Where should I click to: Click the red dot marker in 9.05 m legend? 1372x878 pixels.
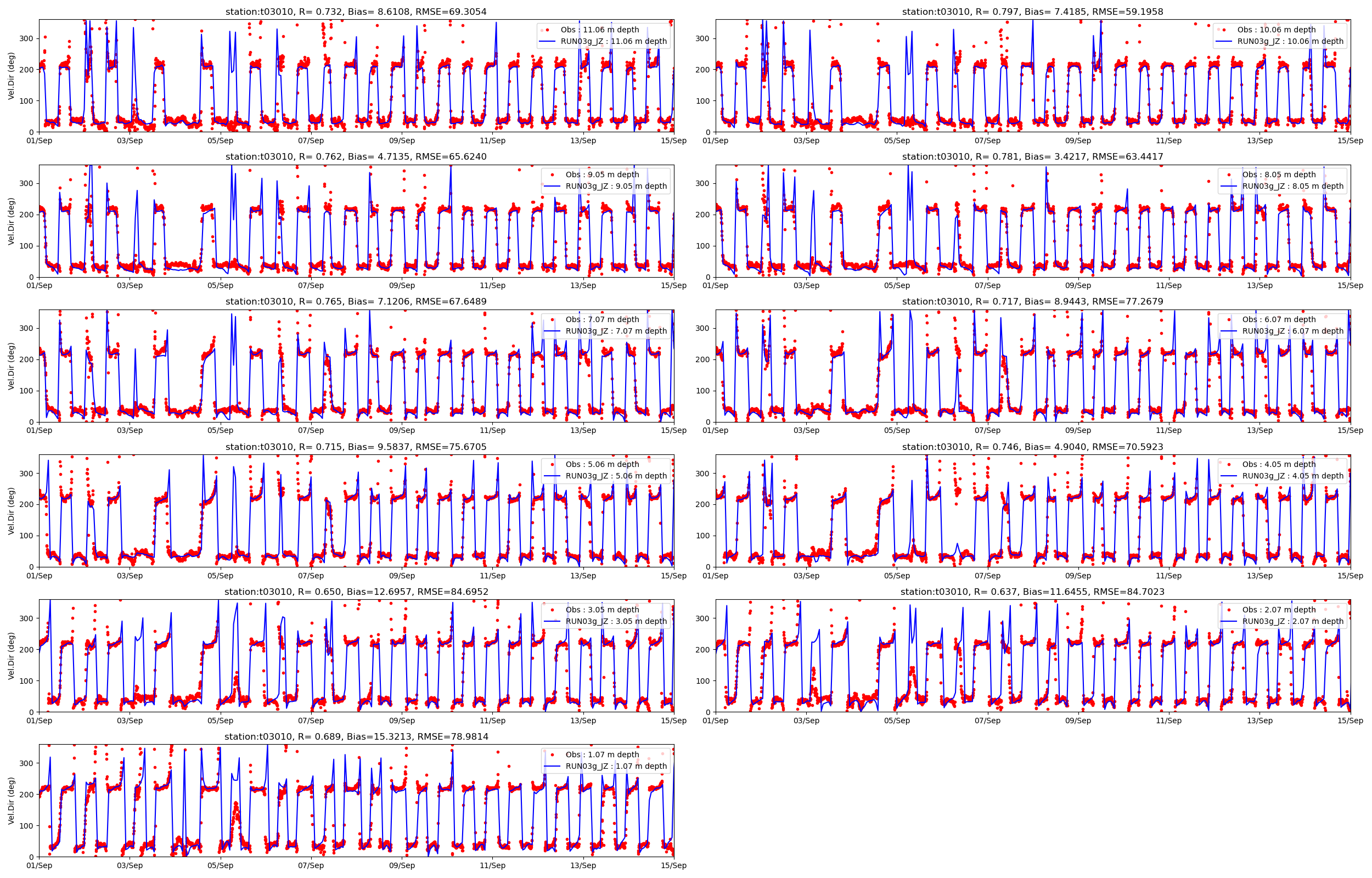pos(552,175)
